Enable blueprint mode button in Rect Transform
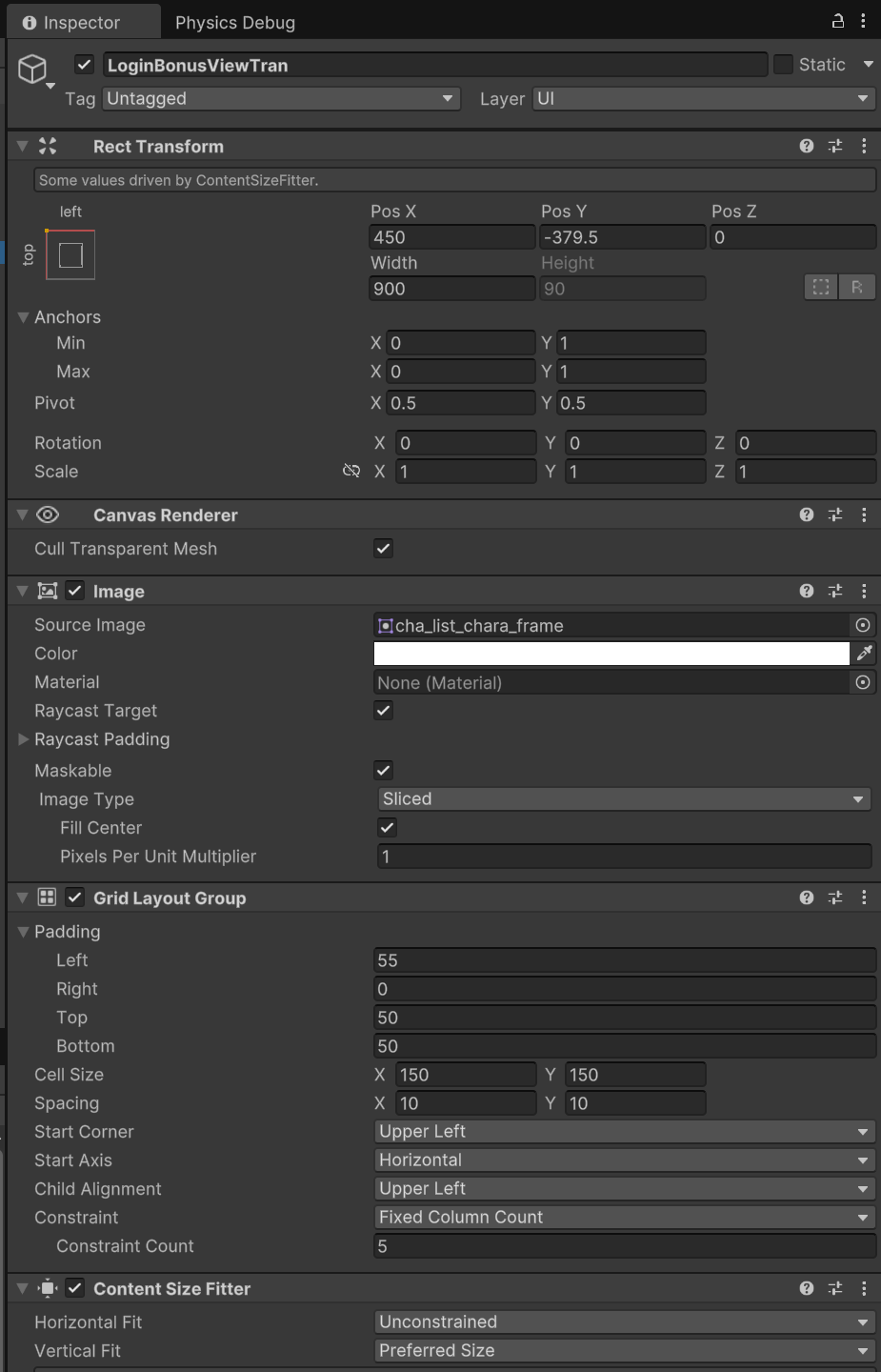This screenshot has height=1372, width=881. coord(820,288)
